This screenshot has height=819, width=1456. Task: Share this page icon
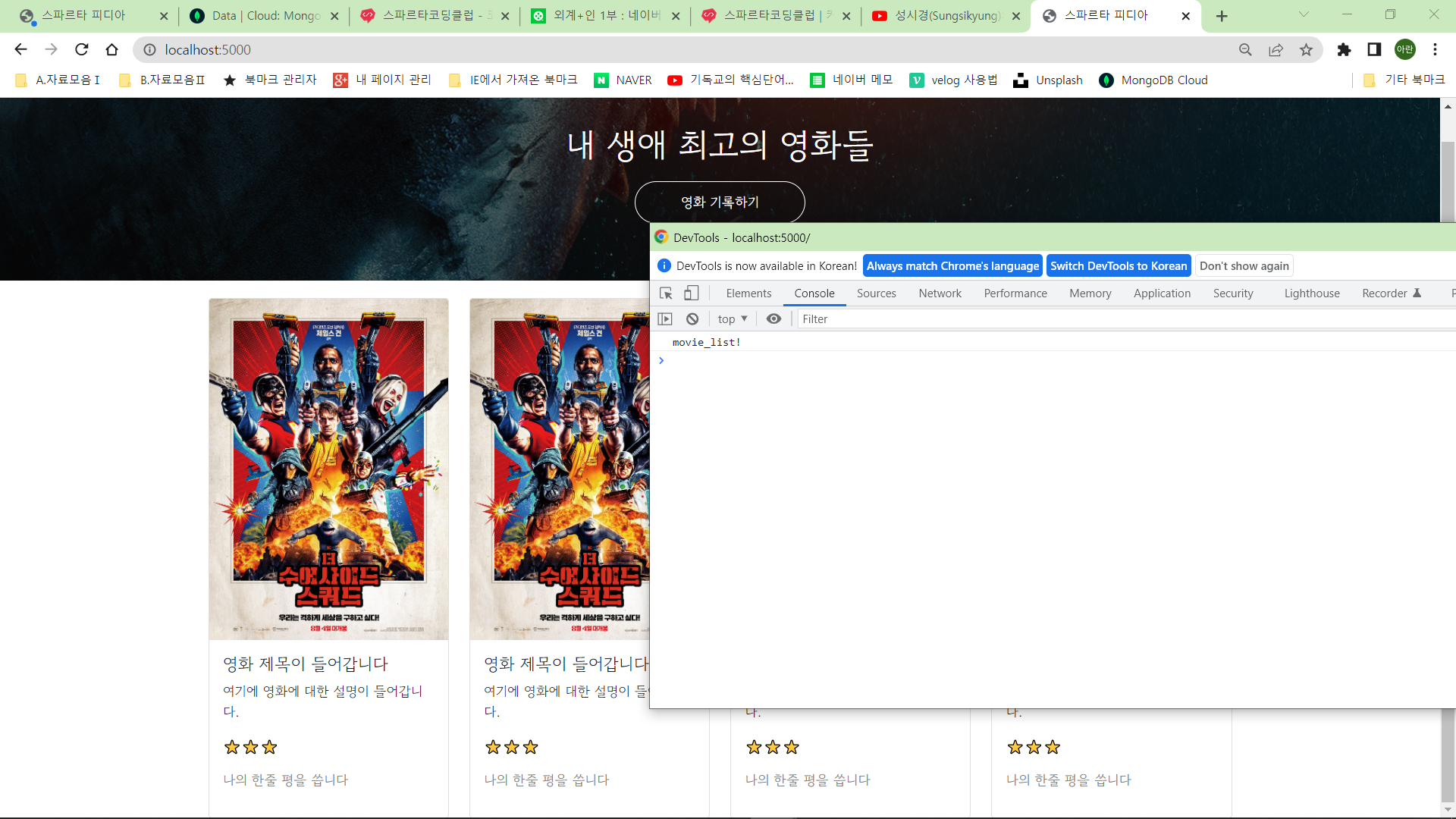pos(1276,49)
